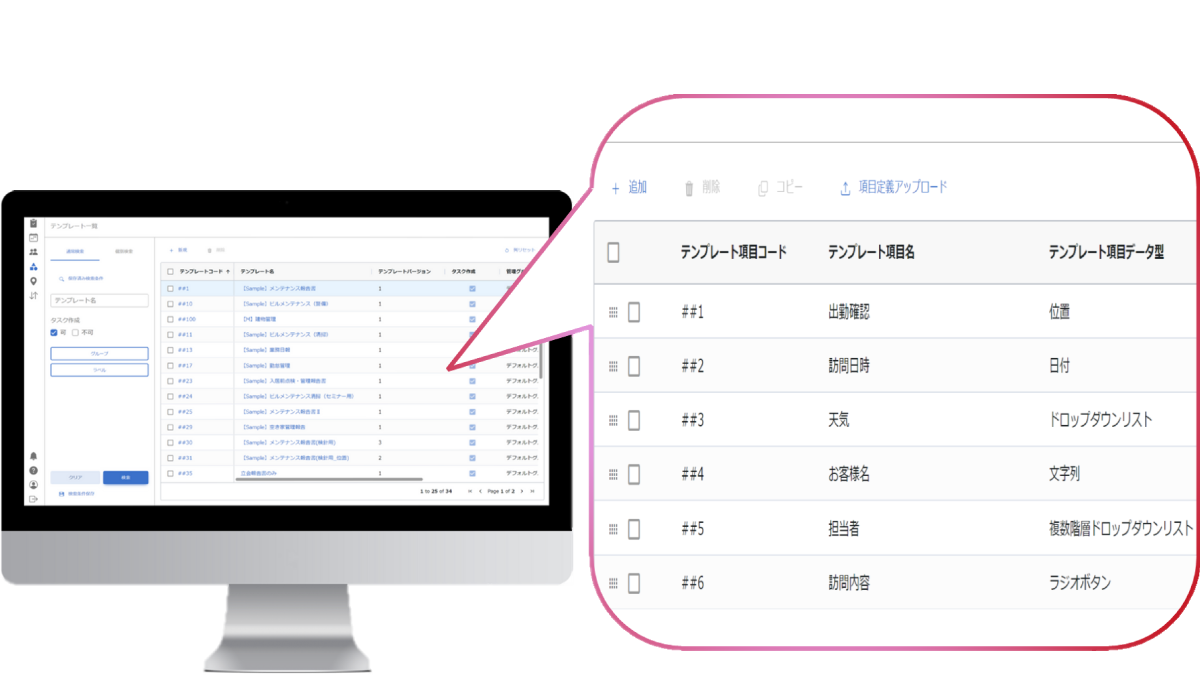Click the logout icon in sidebar
Viewport: 1200px width, 675px height.
[33, 498]
